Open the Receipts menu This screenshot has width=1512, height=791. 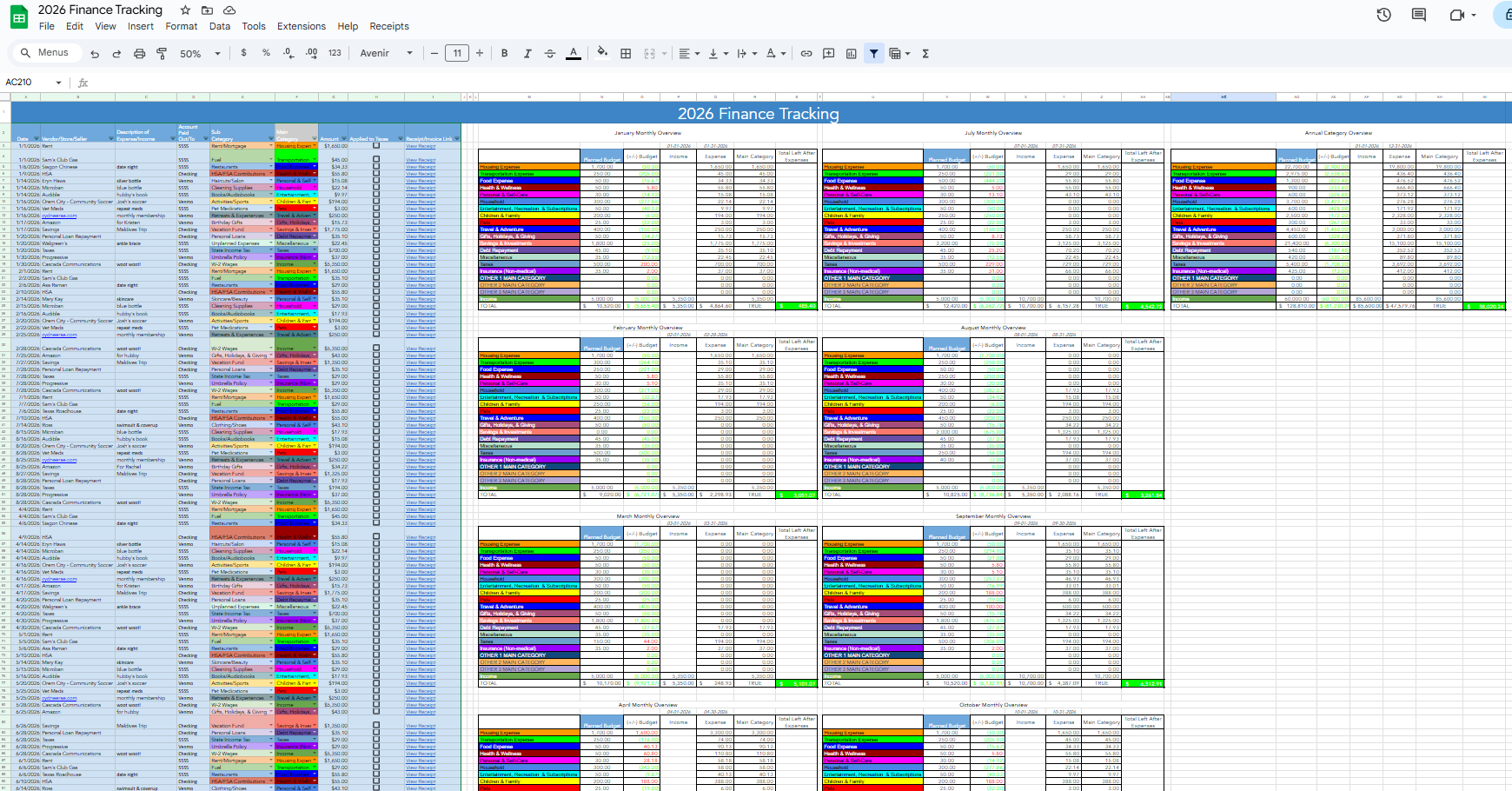pos(388,26)
